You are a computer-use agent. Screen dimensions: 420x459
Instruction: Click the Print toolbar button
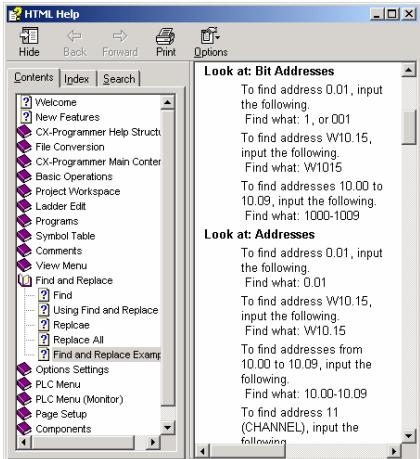[166, 42]
